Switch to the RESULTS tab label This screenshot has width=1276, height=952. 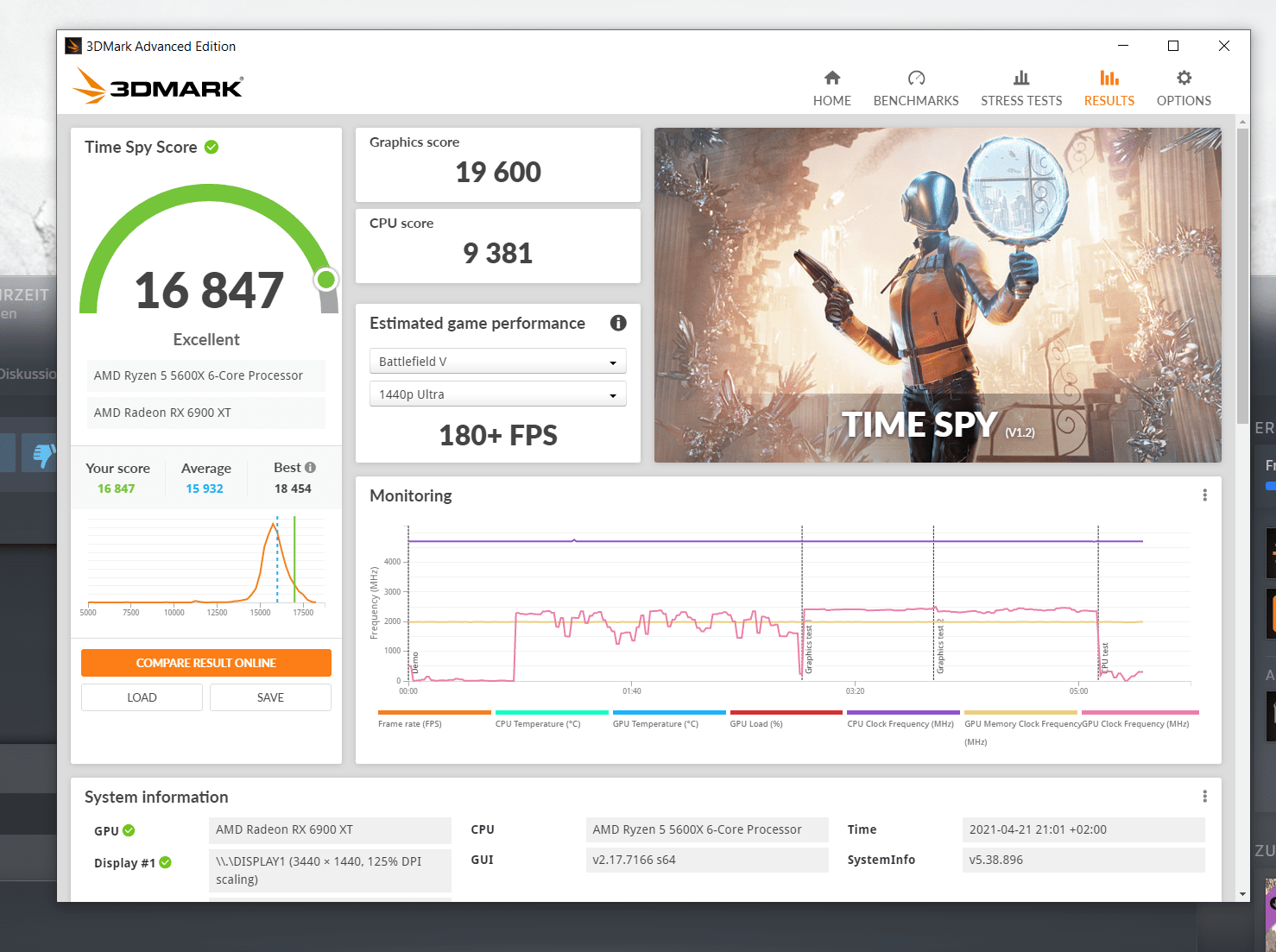pos(1109,101)
